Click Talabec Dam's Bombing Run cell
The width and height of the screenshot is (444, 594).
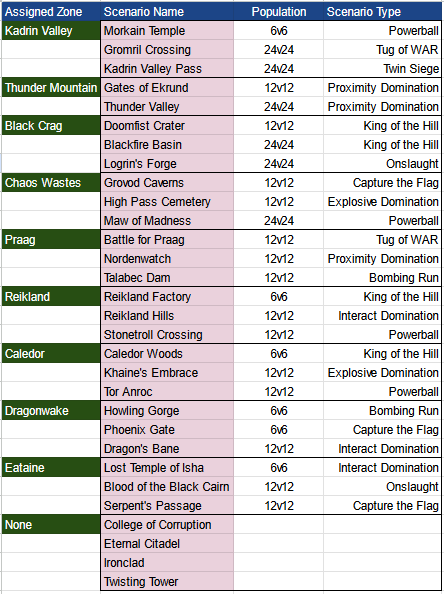click(x=383, y=278)
